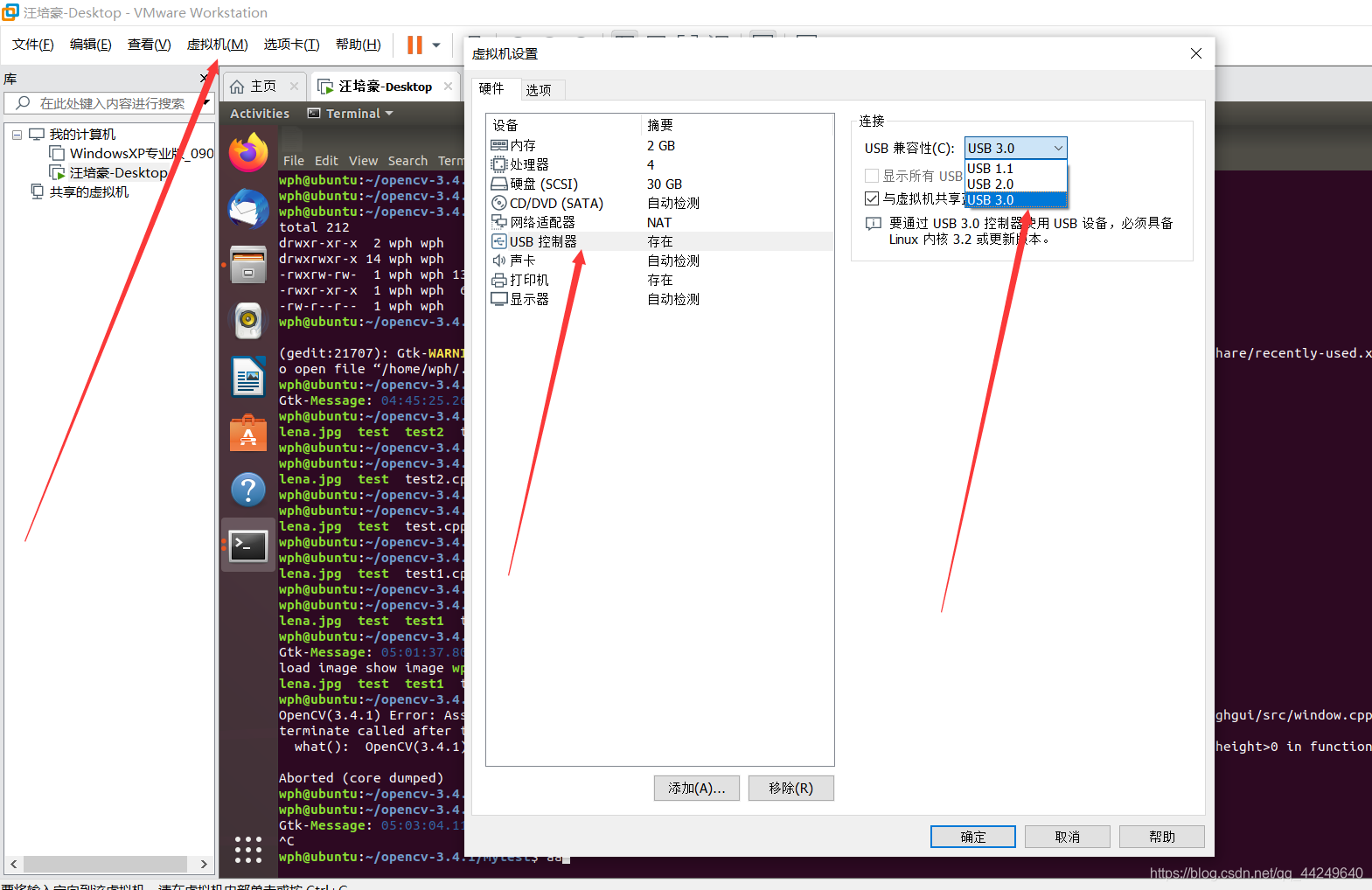Select 汪培豪-Desktop in library tree
This screenshot has width=1372, height=890.
(x=119, y=173)
